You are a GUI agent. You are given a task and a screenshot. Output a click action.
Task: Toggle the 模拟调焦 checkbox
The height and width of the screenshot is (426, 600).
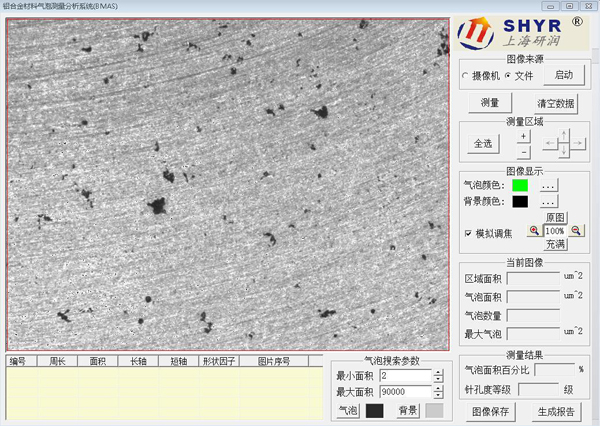coord(468,233)
